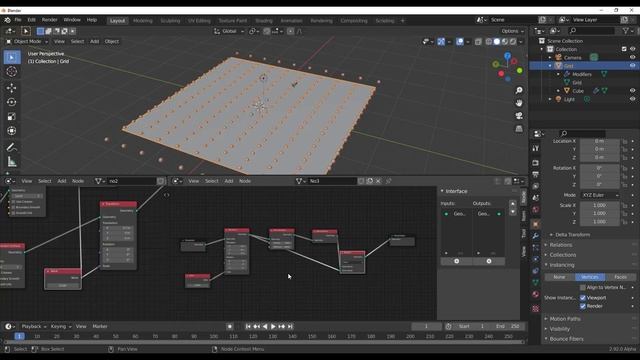Toggle visibility eye of Light in outliner
The image size is (640, 360).
(x=632, y=99)
